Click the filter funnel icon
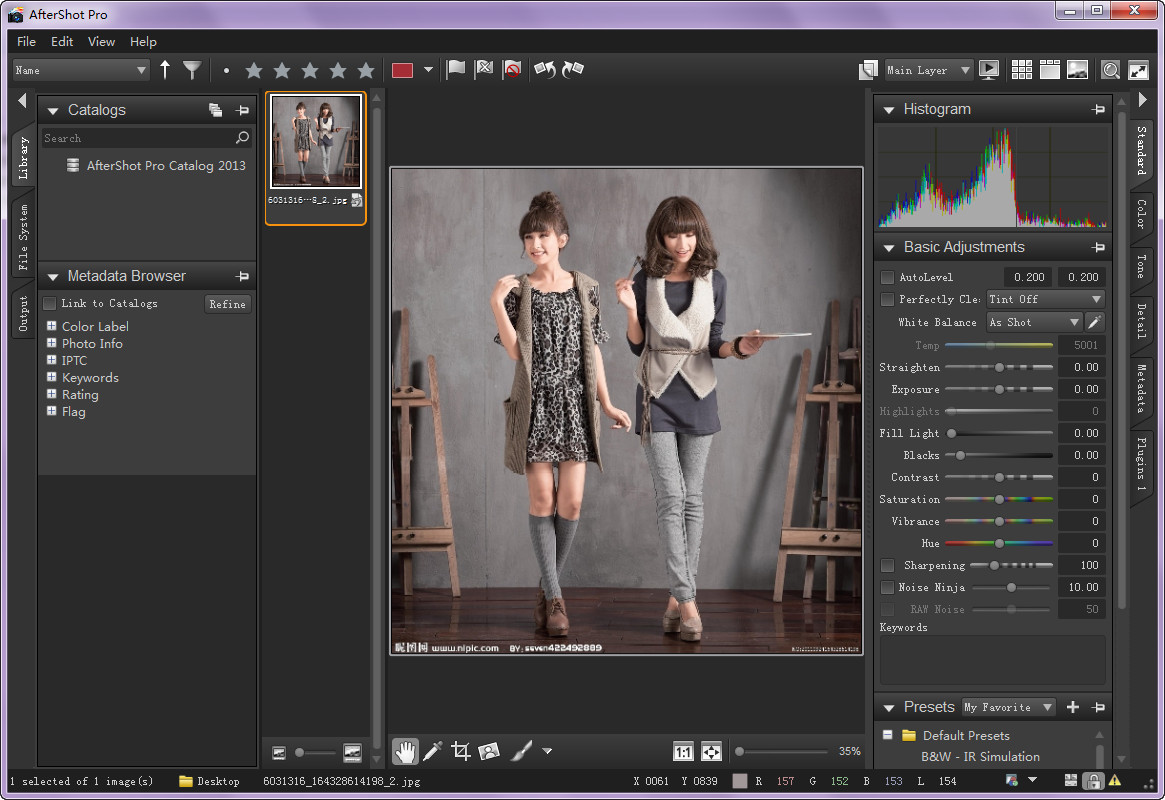 click(192, 70)
